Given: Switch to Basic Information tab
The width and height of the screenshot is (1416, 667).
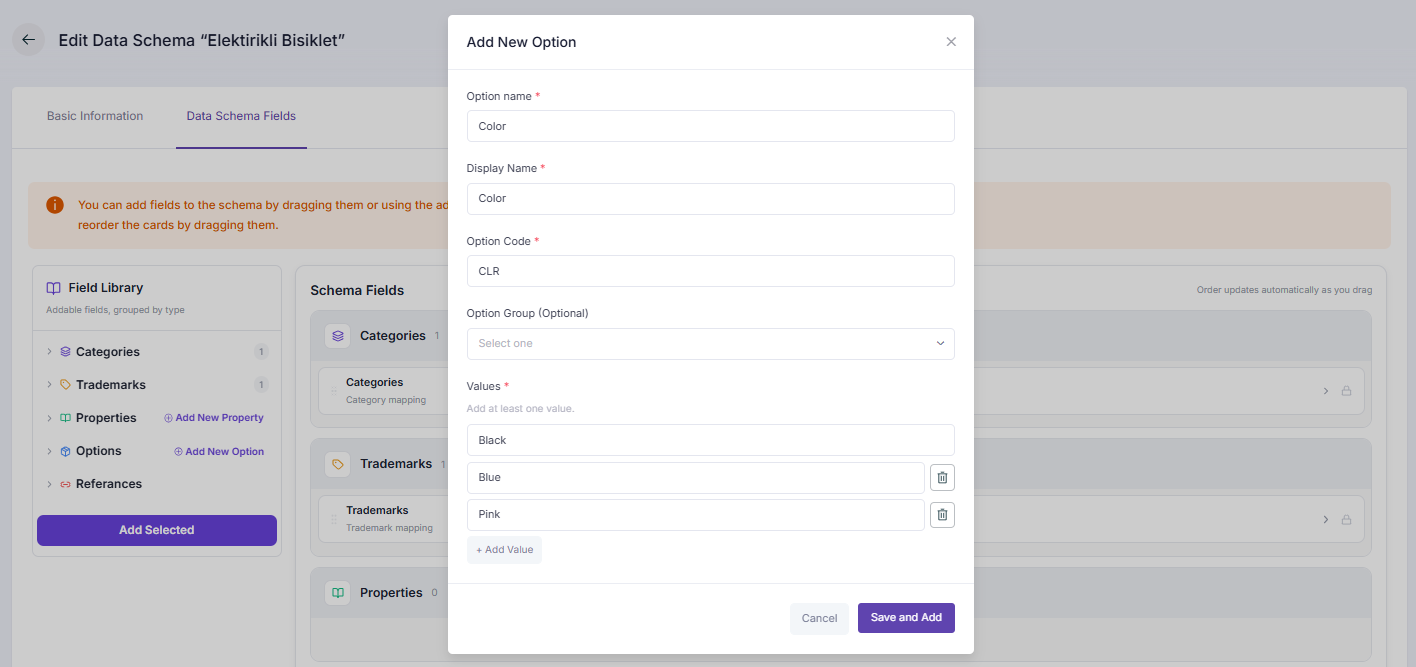Looking at the screenshot, I should (x=95, y=116).
